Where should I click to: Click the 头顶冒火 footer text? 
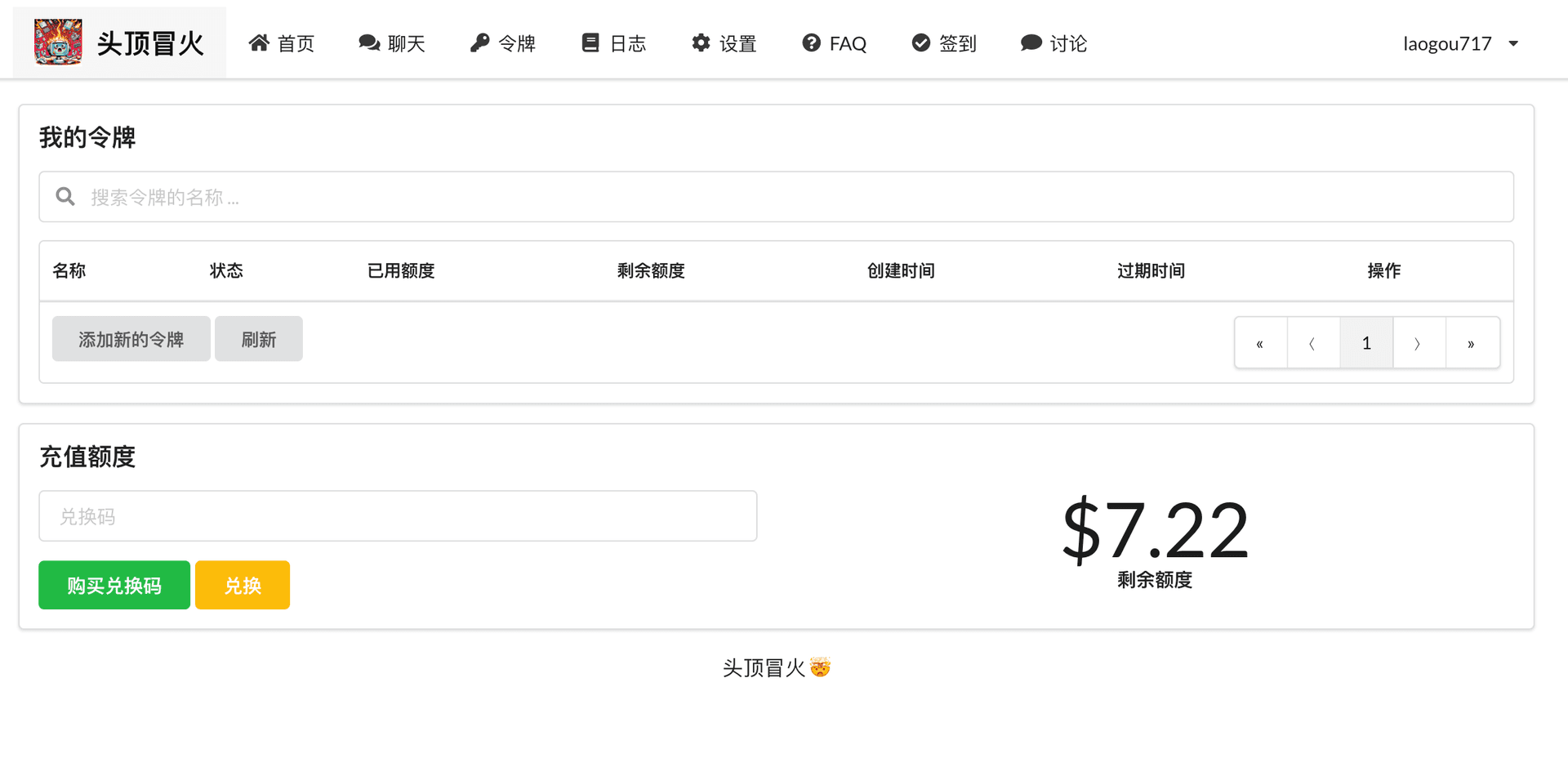[776, 667]
